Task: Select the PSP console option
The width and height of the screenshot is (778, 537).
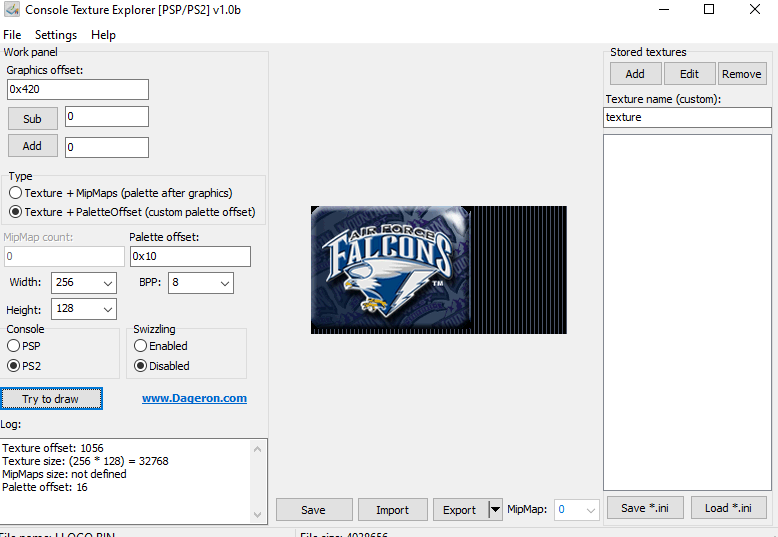Action: coord(24,346)
